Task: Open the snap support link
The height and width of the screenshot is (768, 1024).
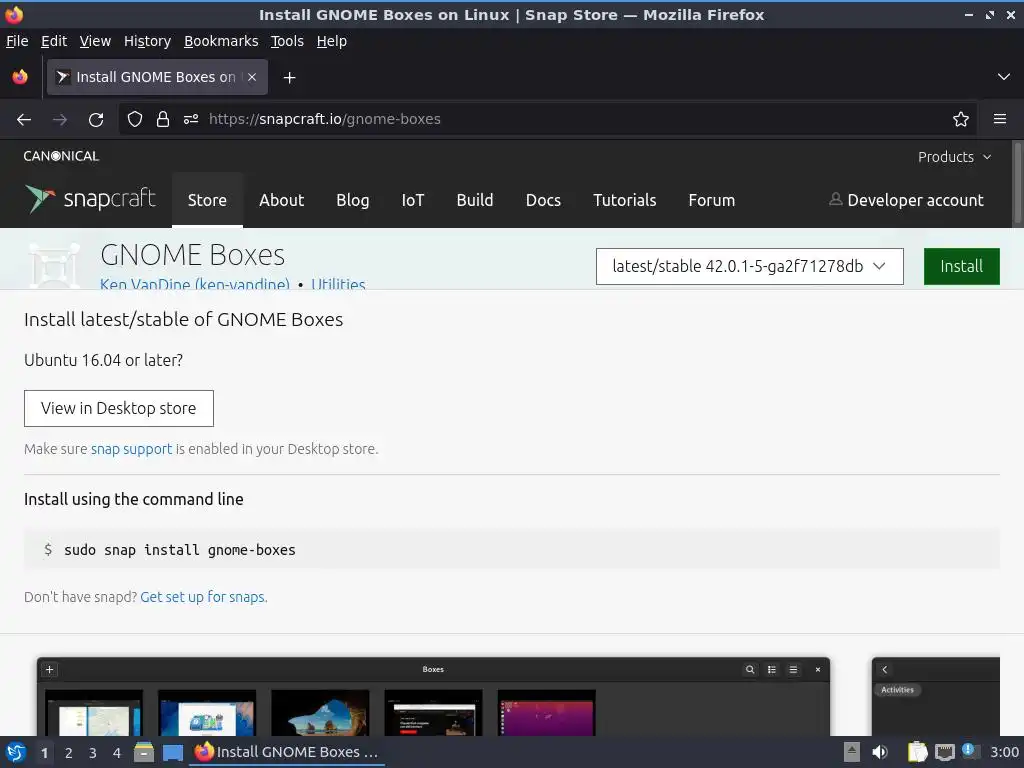Action: [x=131, y=449]
